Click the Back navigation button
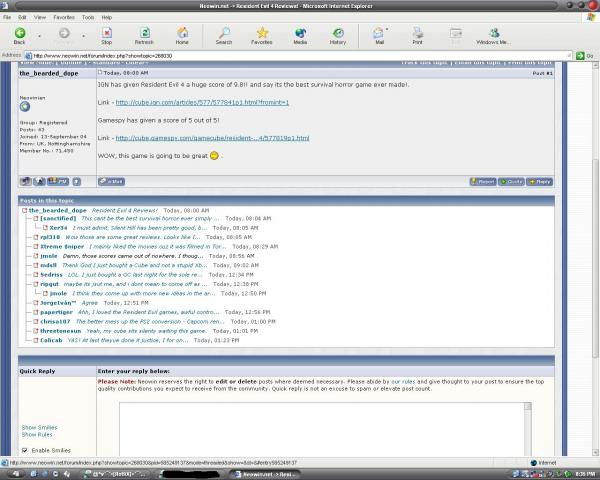 point(20,36)
